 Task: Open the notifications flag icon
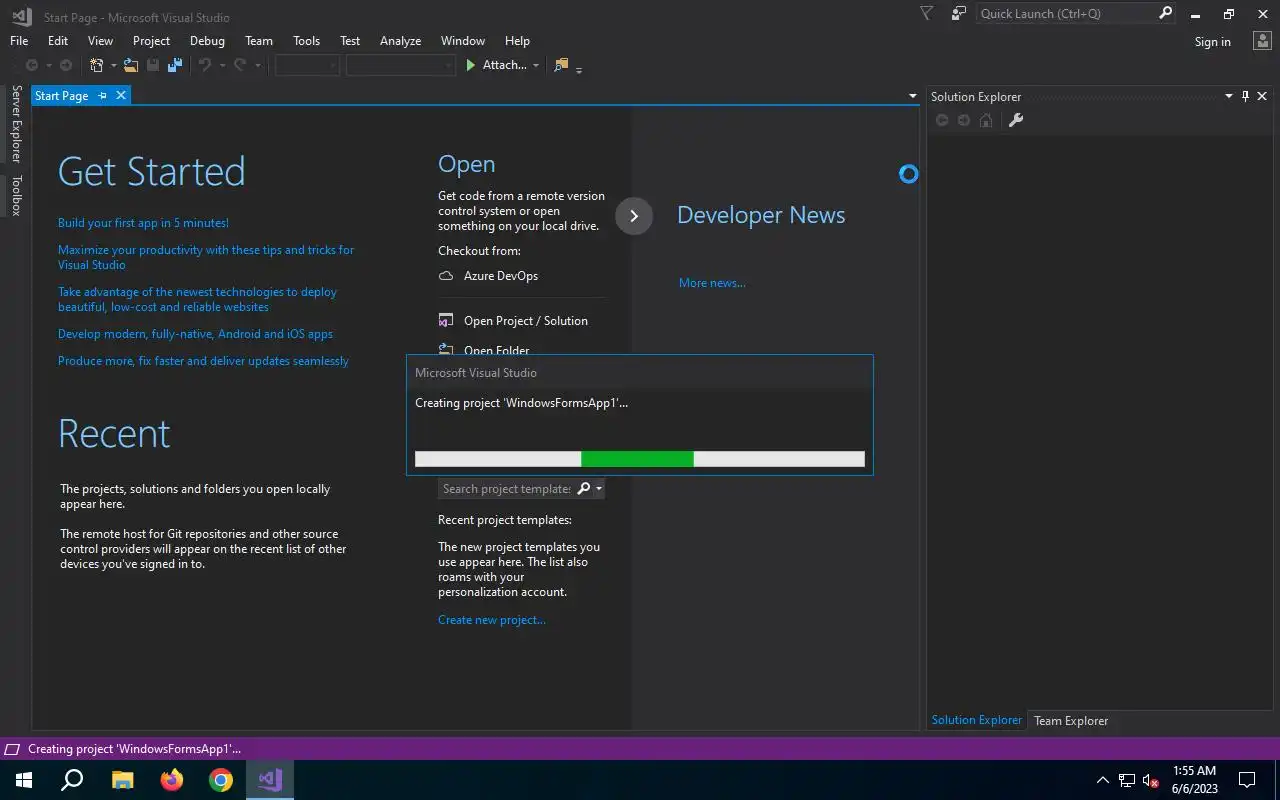tap(926, 13)
